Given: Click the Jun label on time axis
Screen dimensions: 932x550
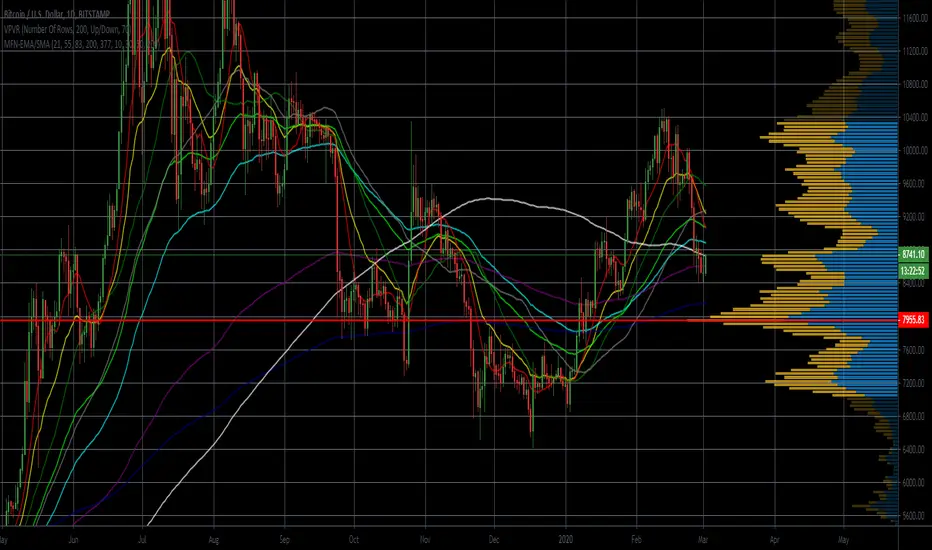Looking at the screenshot, I should (x=74, y=540).
